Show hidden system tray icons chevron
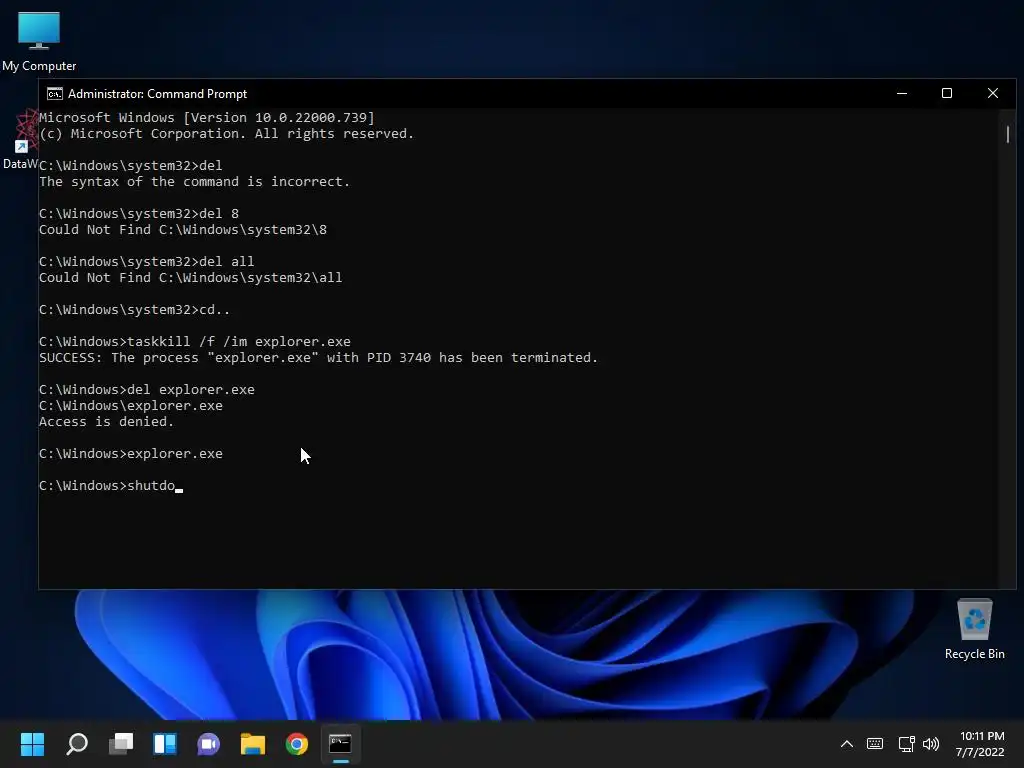Viewport: 1024px width, 768px height. [846, 744]
